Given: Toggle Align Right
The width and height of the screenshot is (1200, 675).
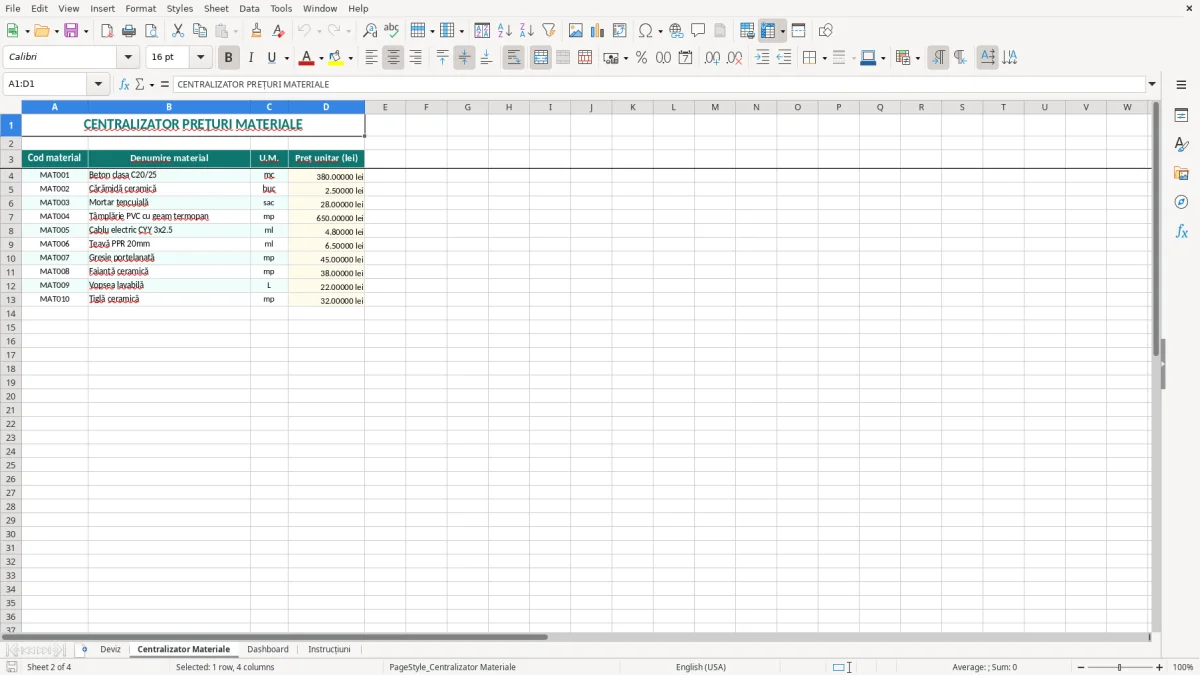Looking at the screenshot, I should 415,58.
